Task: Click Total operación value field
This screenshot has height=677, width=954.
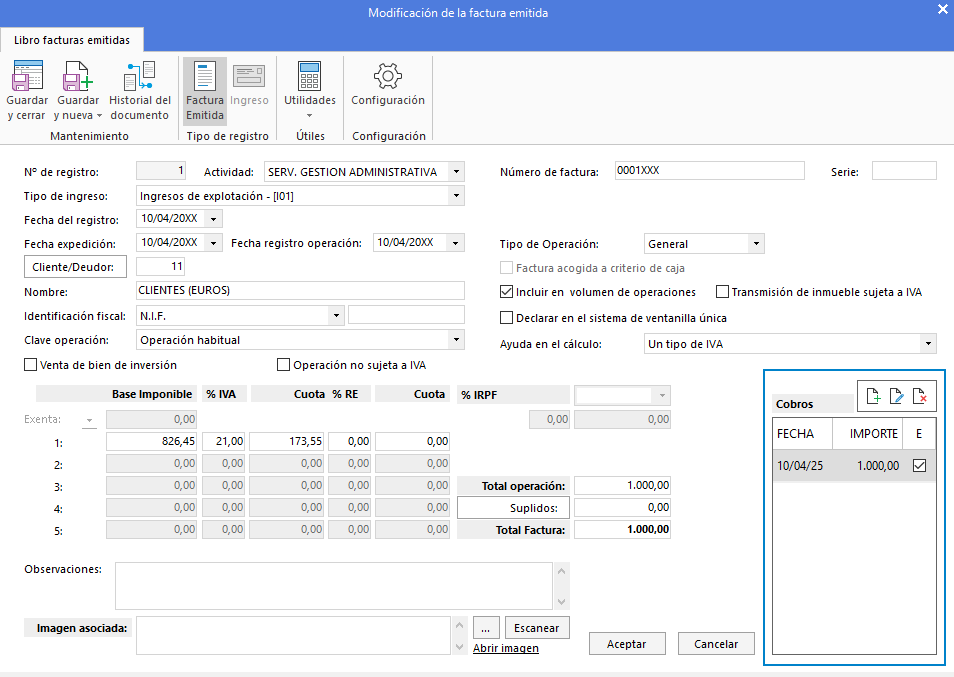Action: [622, 485]
